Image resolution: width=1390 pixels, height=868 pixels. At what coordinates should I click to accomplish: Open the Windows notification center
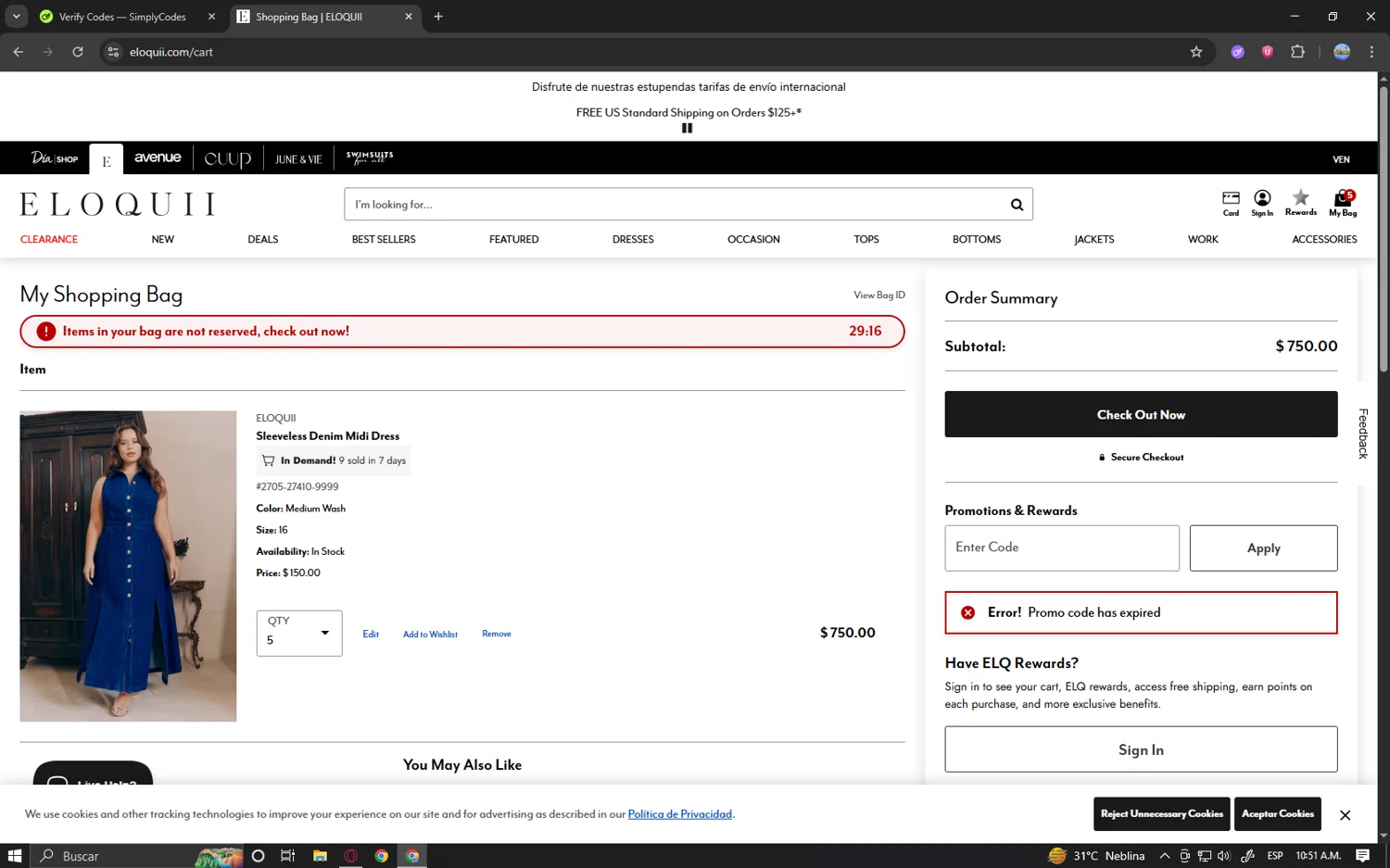pyautogui.click(x=1362, y=856)
